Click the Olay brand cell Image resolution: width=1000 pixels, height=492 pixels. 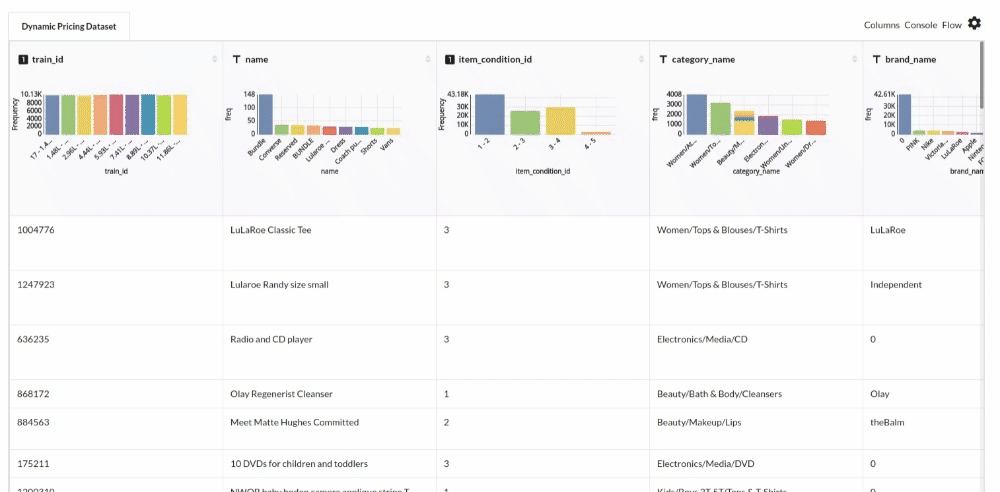(x=923, y=394)
